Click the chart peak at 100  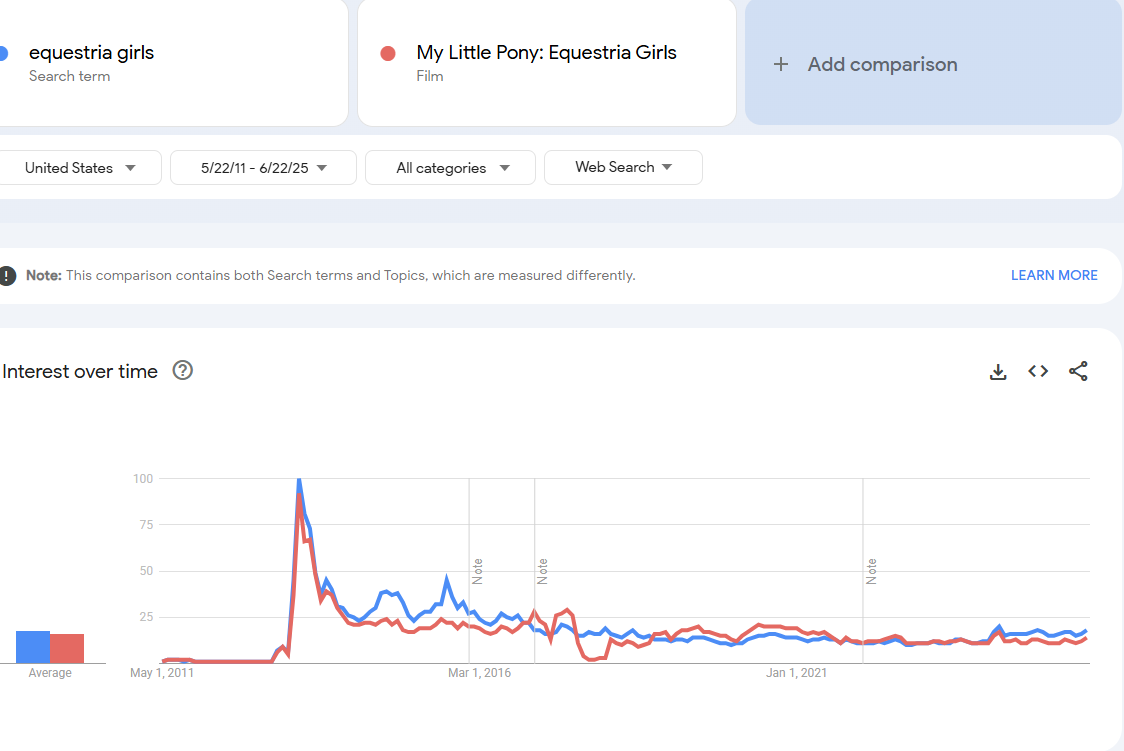[x=299, y=479]
